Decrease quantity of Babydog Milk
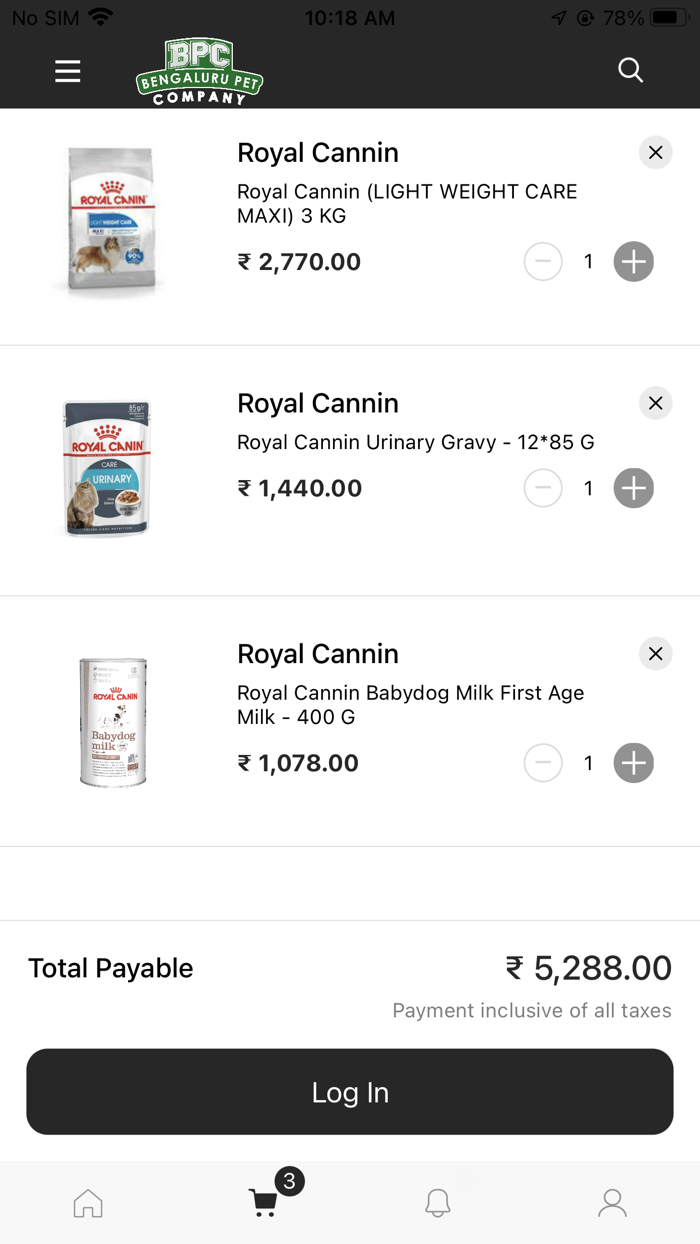The image size is (700, 1244). pos(543,762)
